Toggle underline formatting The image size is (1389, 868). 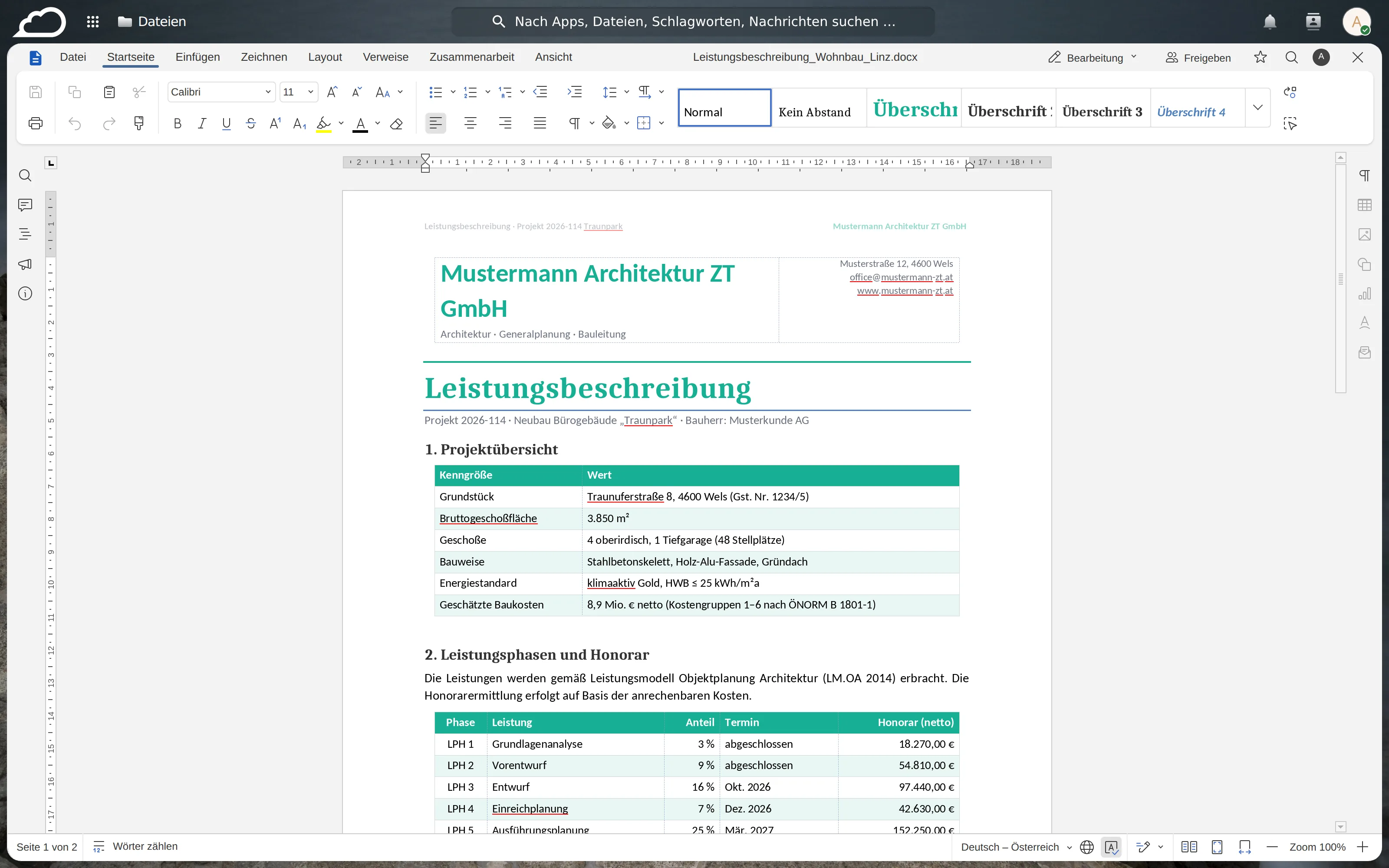(x=226, y=123)
